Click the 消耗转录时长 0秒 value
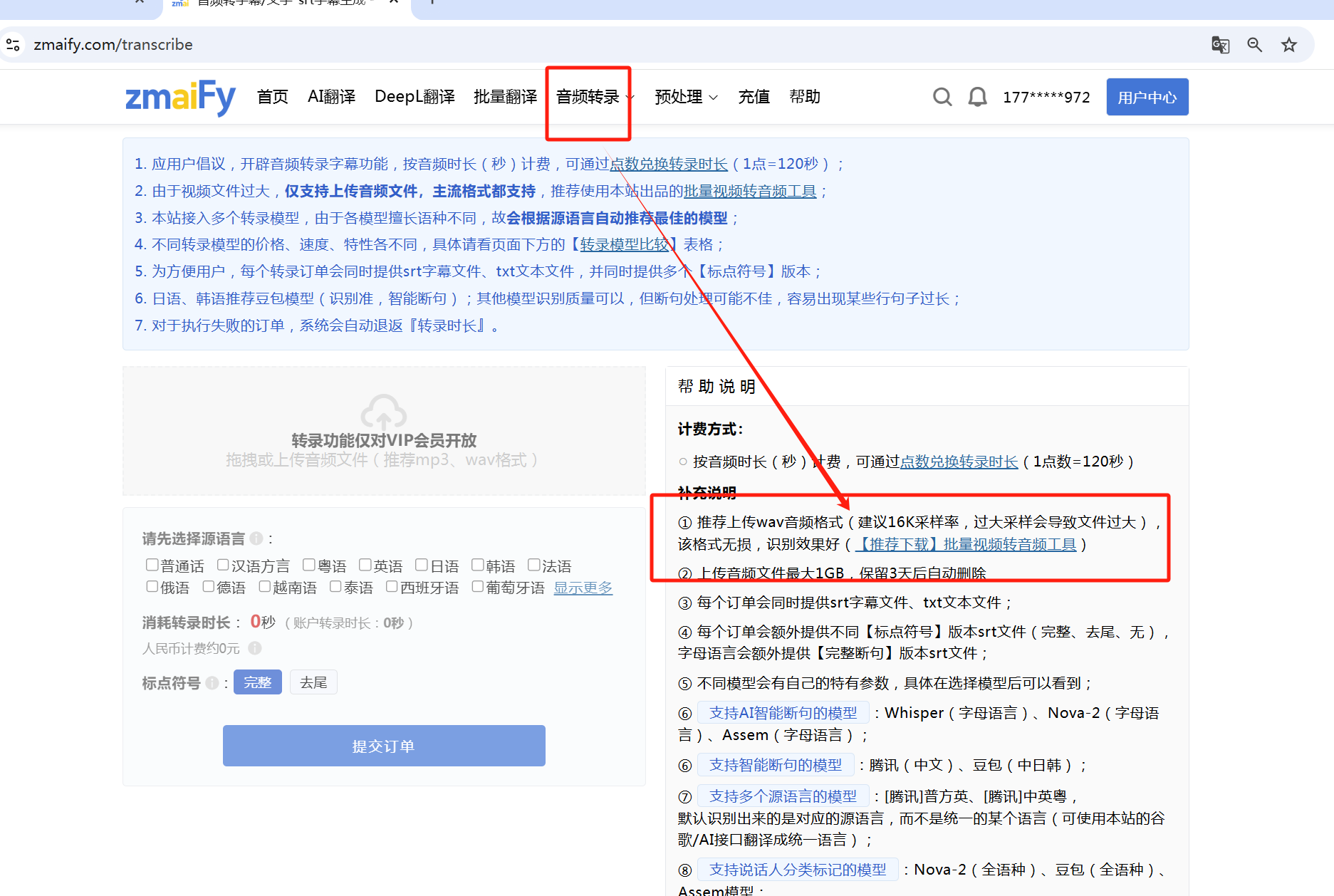Image resolution: width=1334 pixels, height=896 pixels. pos(263,622)
